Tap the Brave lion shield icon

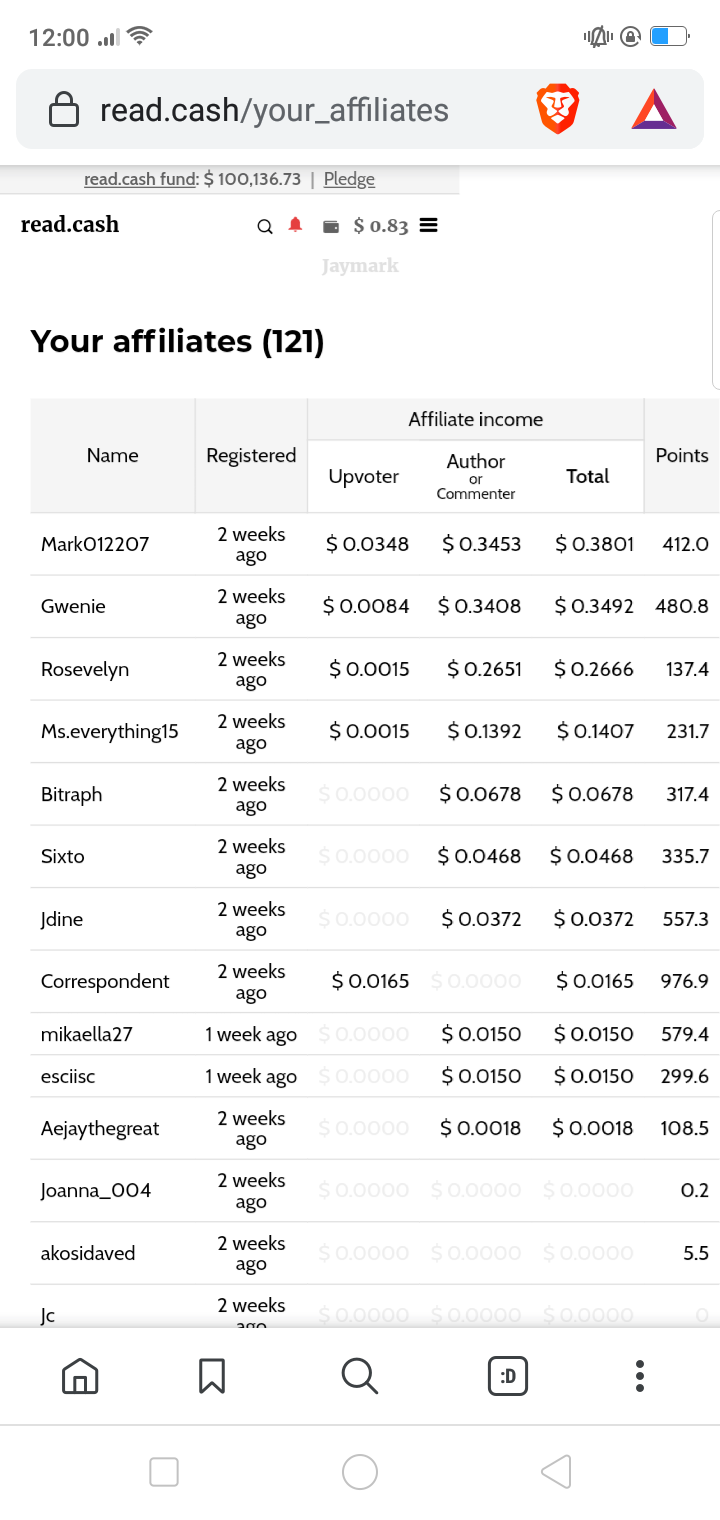[x=558, y=110]
